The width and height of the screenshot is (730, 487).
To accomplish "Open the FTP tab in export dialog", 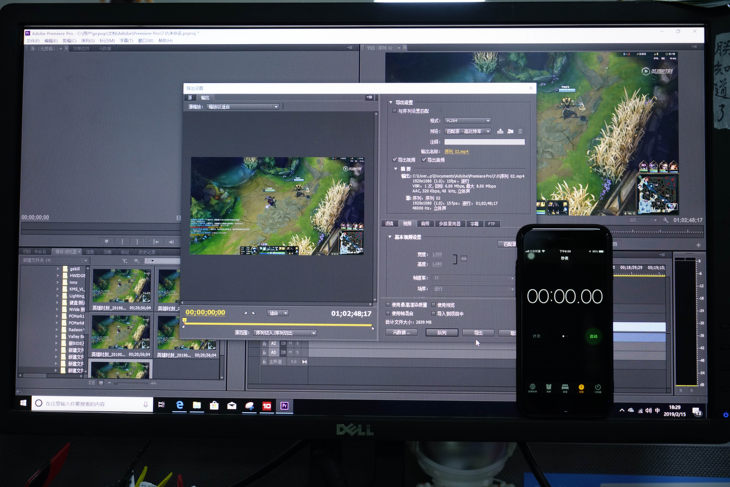I will pyautogui.click(x=492, y=223).
